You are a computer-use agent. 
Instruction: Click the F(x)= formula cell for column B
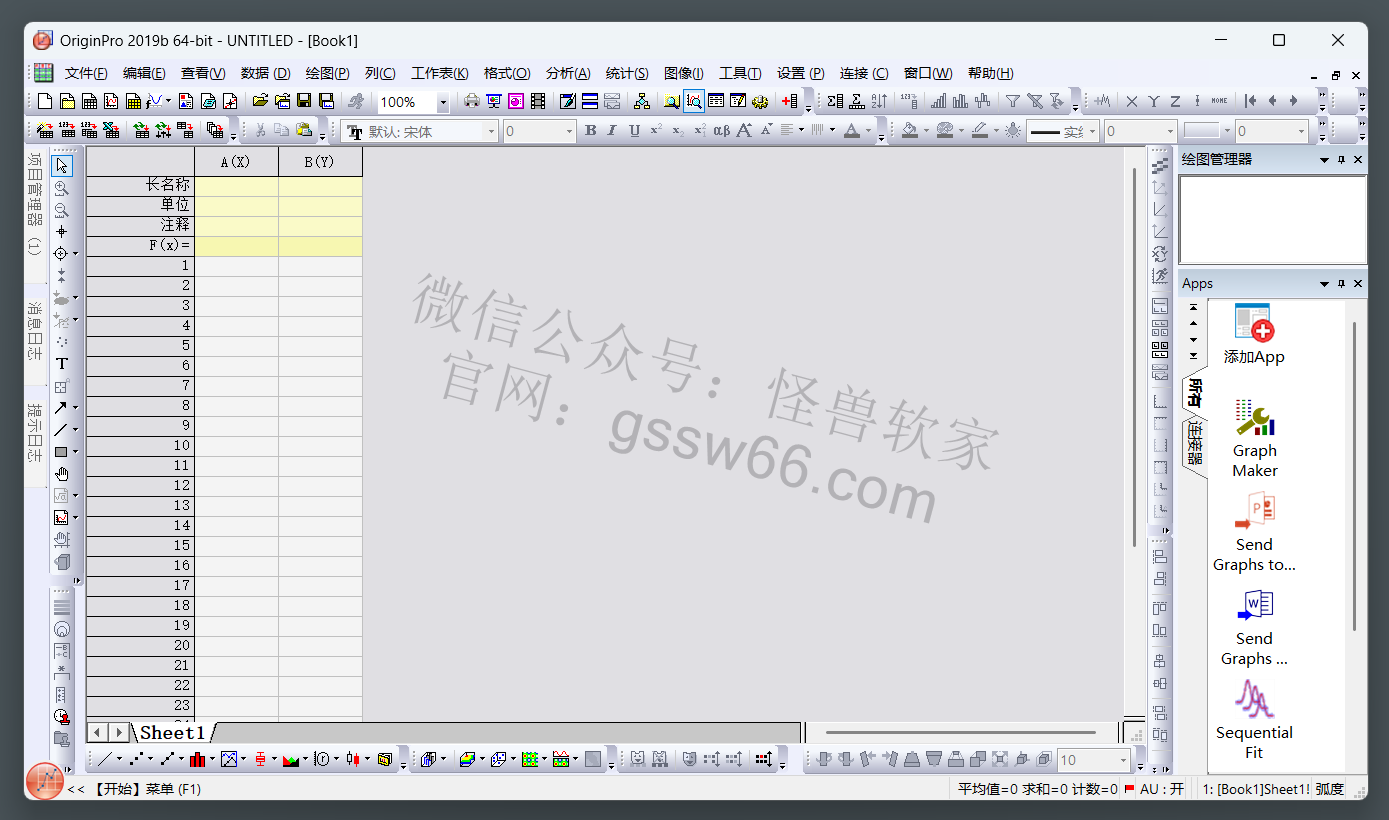tap(320, 245)
